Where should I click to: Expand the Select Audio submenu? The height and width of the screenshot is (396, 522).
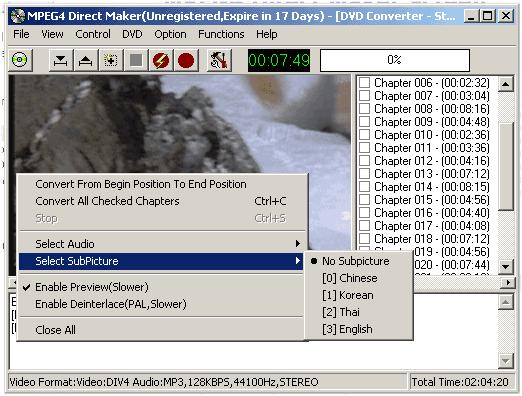[x=161, y=244]
